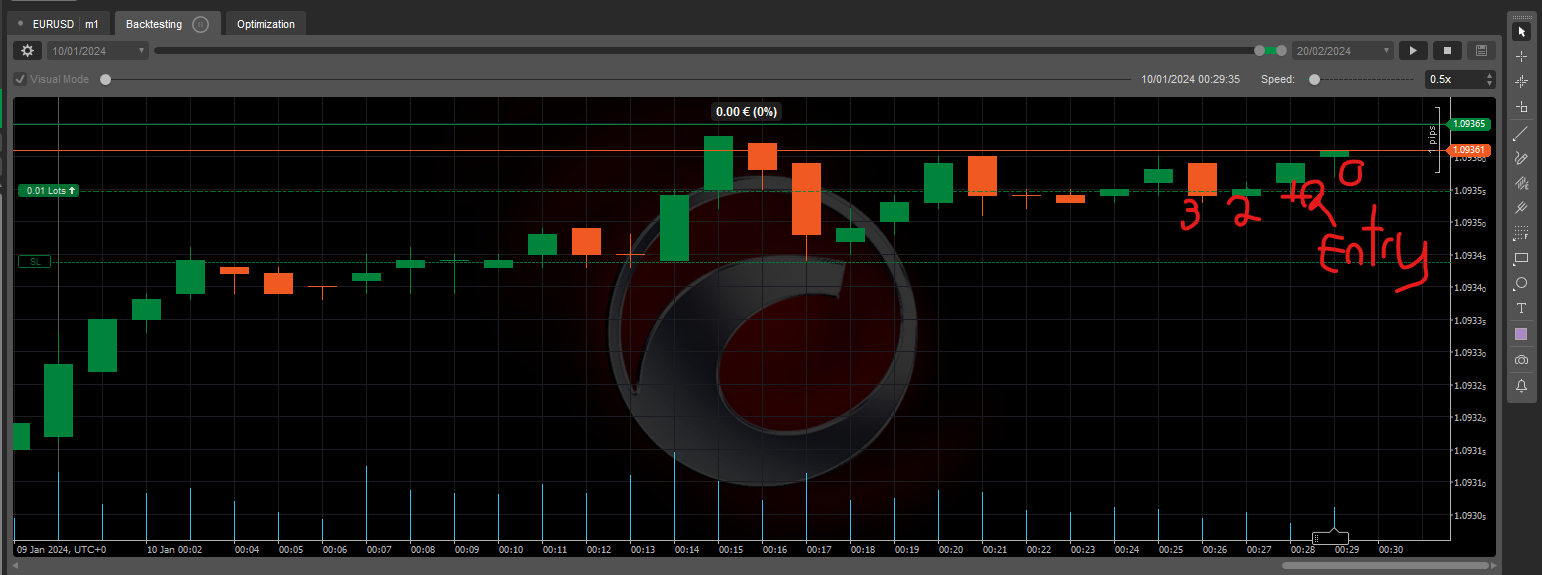Click the Speed slider handle
1542x575 pixels.
(1314, 79)
